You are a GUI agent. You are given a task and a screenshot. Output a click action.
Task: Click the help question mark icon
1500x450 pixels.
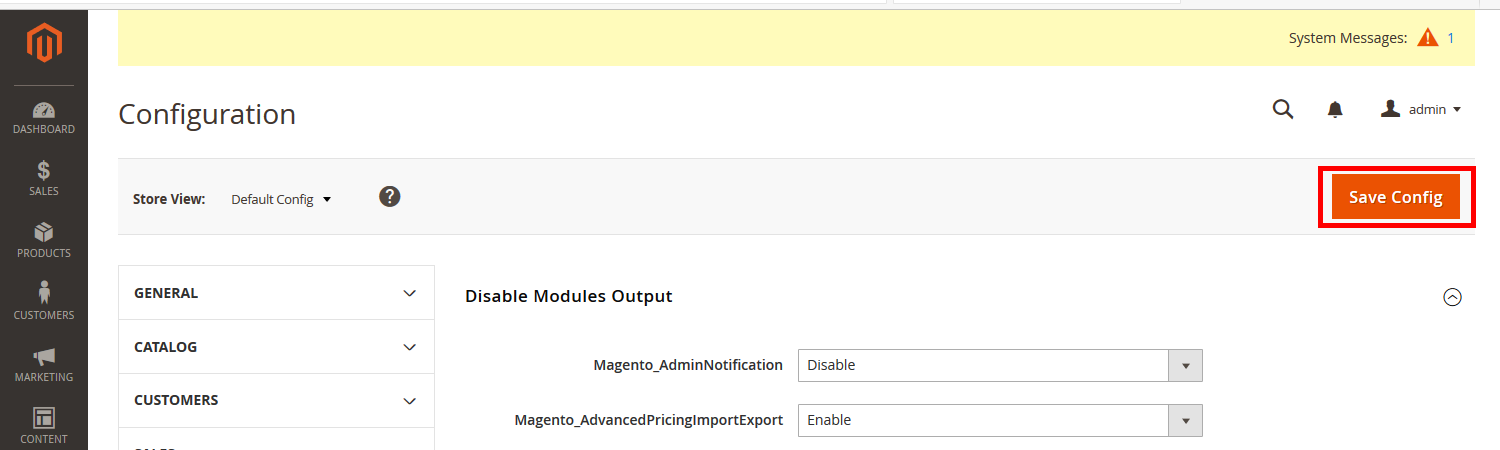390,197
